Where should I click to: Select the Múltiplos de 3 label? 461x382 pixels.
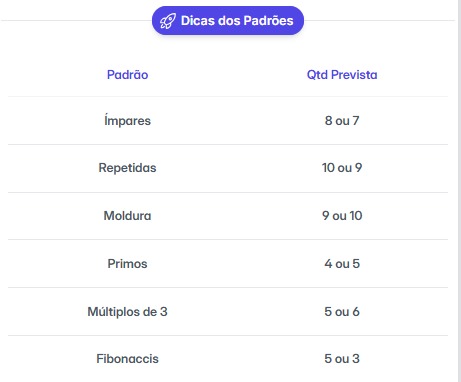tap(127, 312)
